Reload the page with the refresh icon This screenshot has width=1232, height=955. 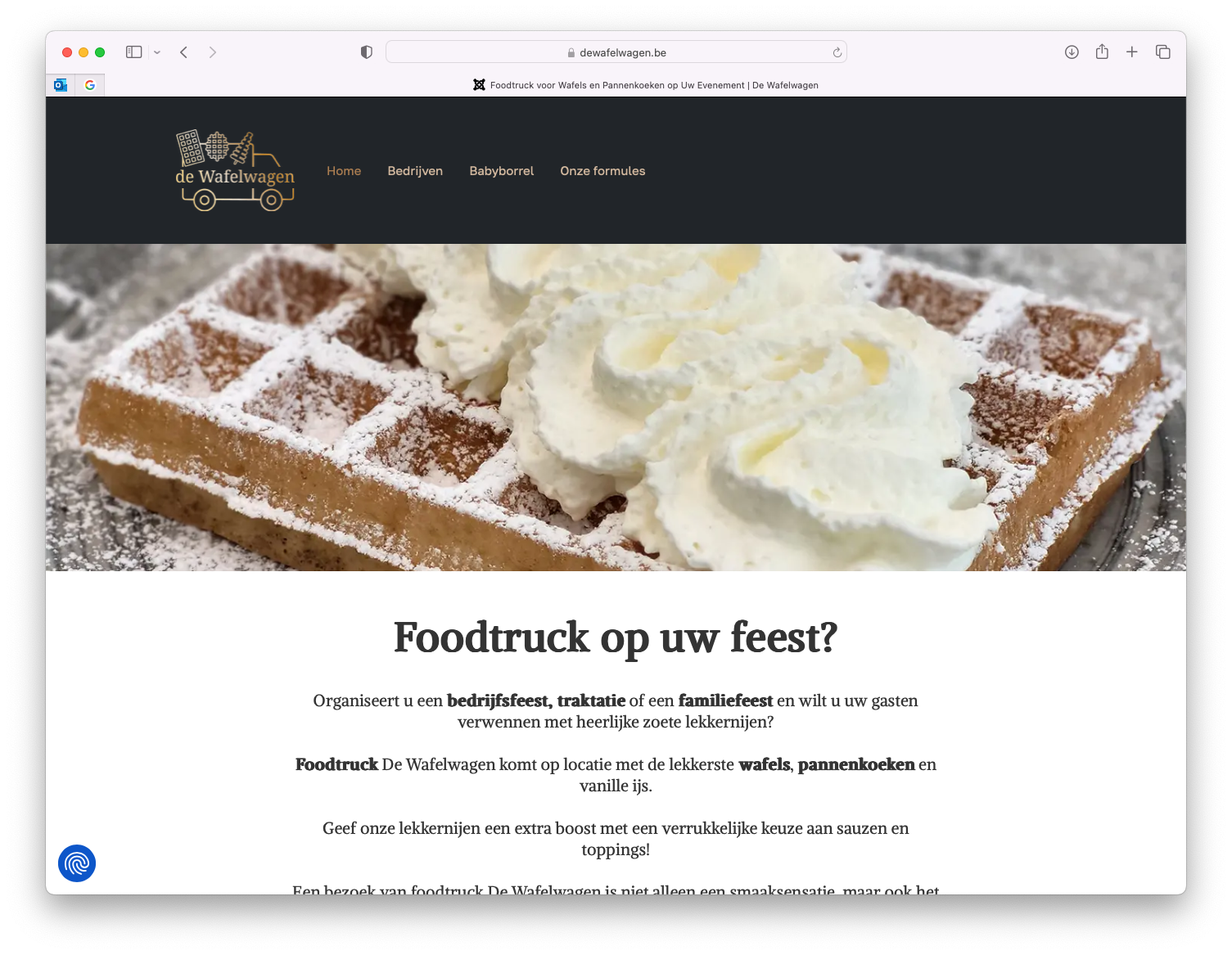(837, 52)
